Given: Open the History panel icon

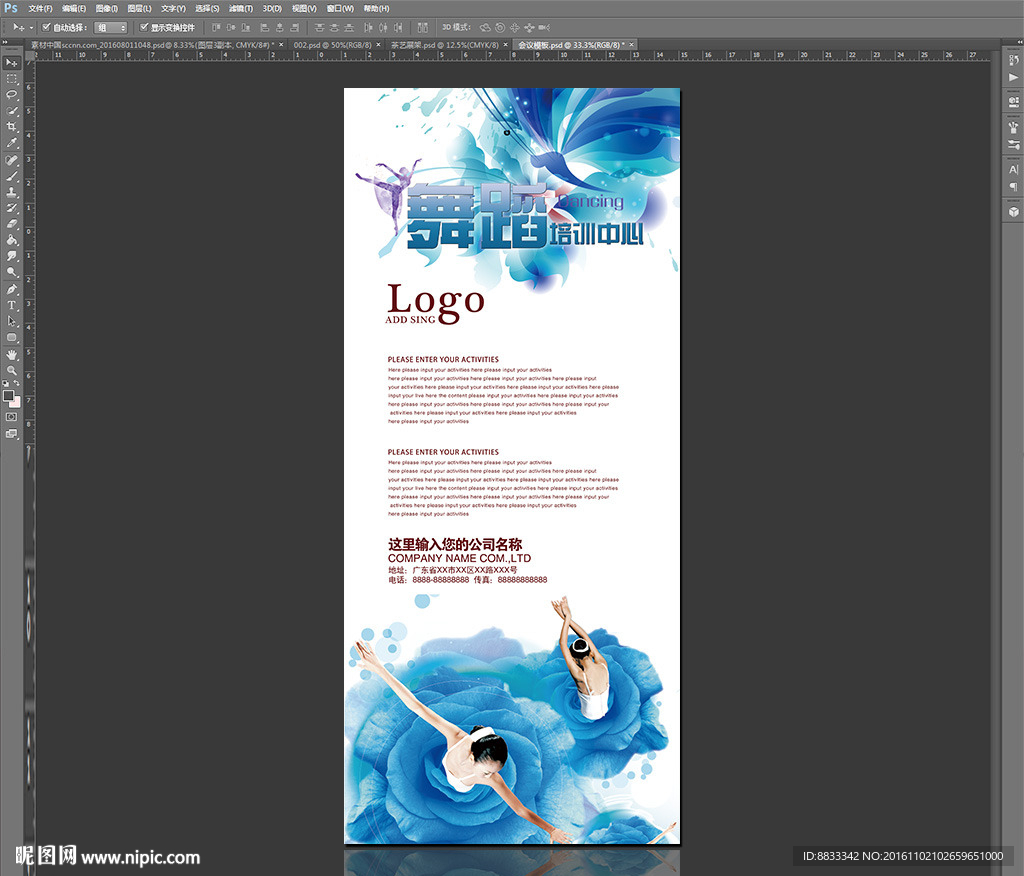Looking at the screenshot, I should tap(1014, 60).
